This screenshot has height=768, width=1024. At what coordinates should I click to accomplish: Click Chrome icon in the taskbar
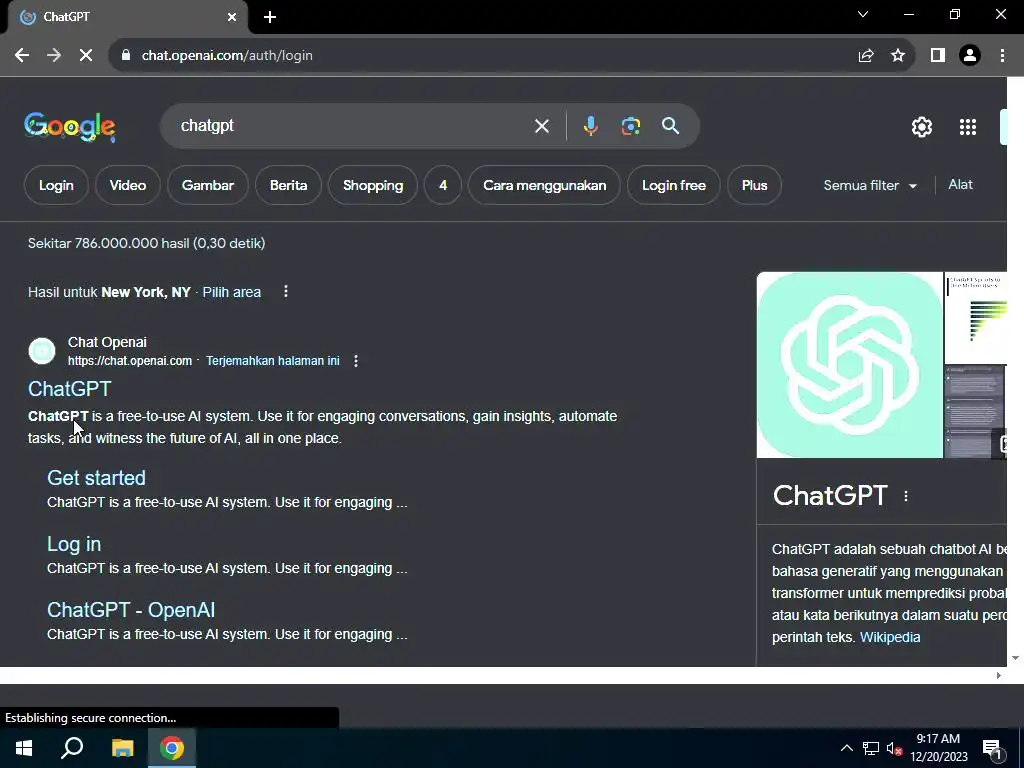(172, 748)
